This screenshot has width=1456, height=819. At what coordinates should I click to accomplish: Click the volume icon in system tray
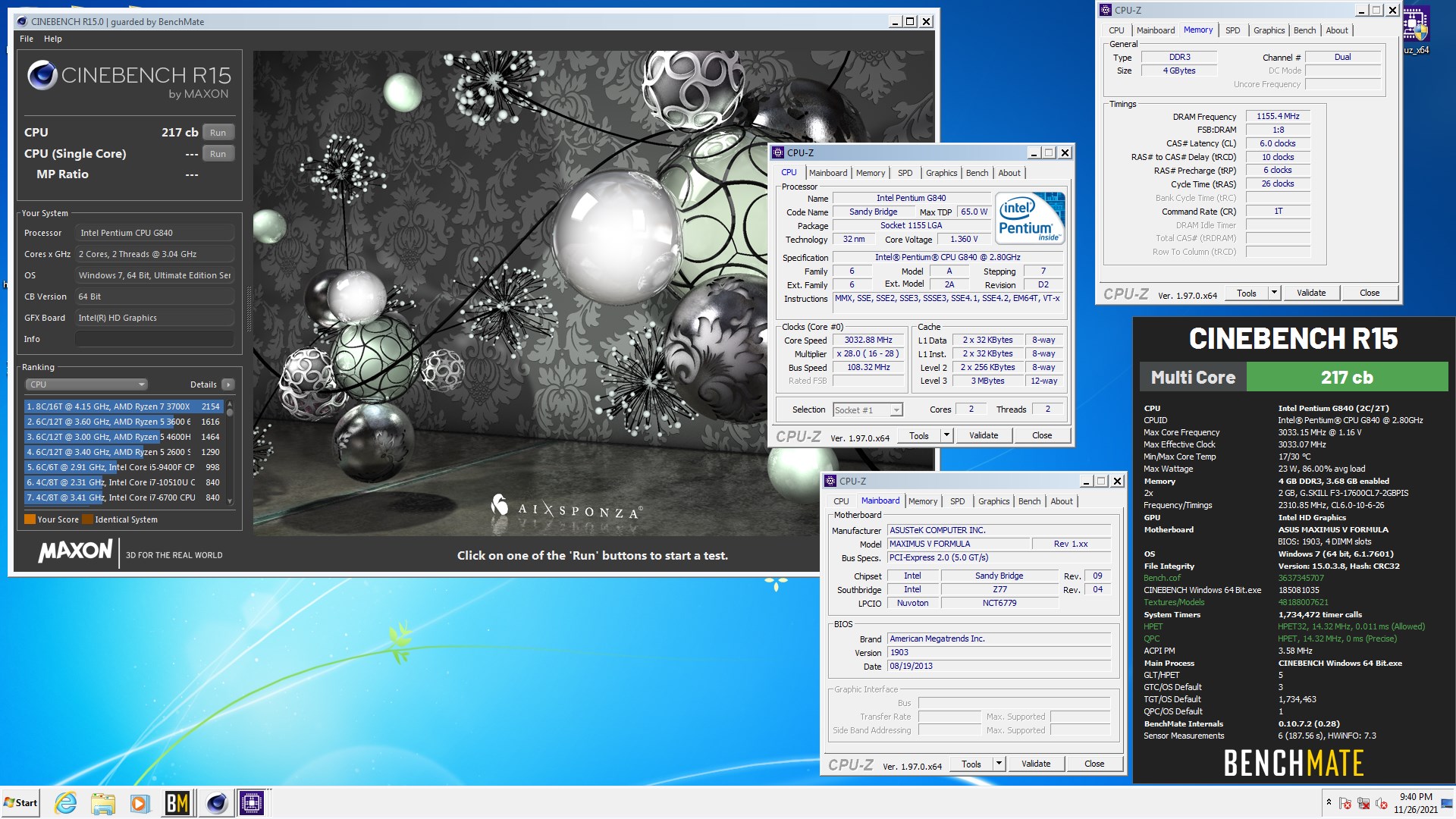pos(1382,803)
